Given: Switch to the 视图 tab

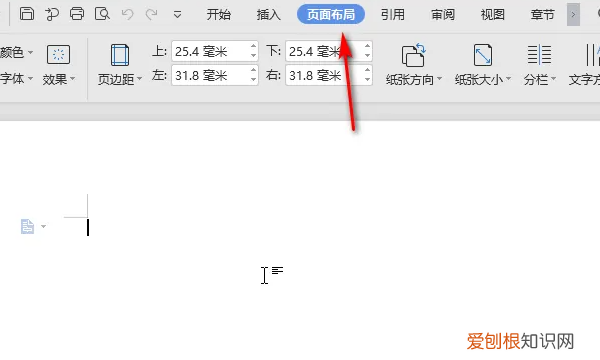Looking at the screenshot, I should (x=492, y=15).
